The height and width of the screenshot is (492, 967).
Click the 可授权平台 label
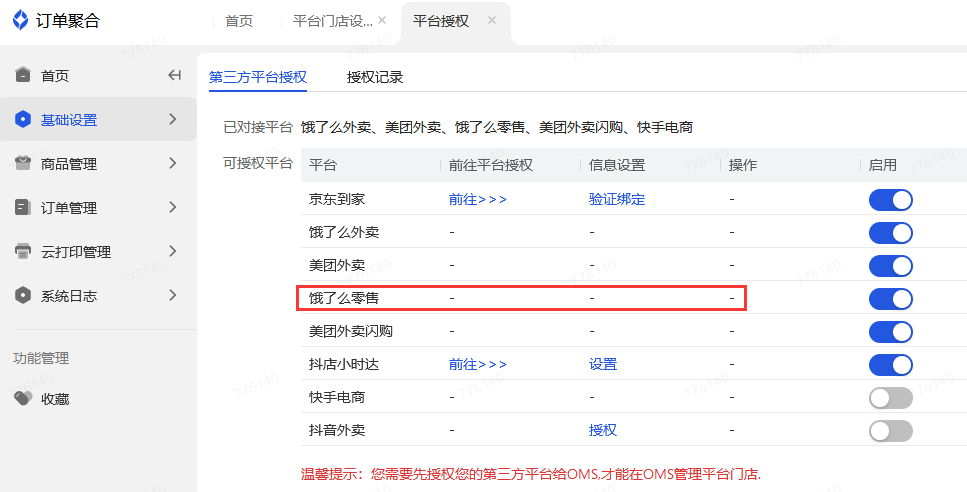tap(258, 163)
